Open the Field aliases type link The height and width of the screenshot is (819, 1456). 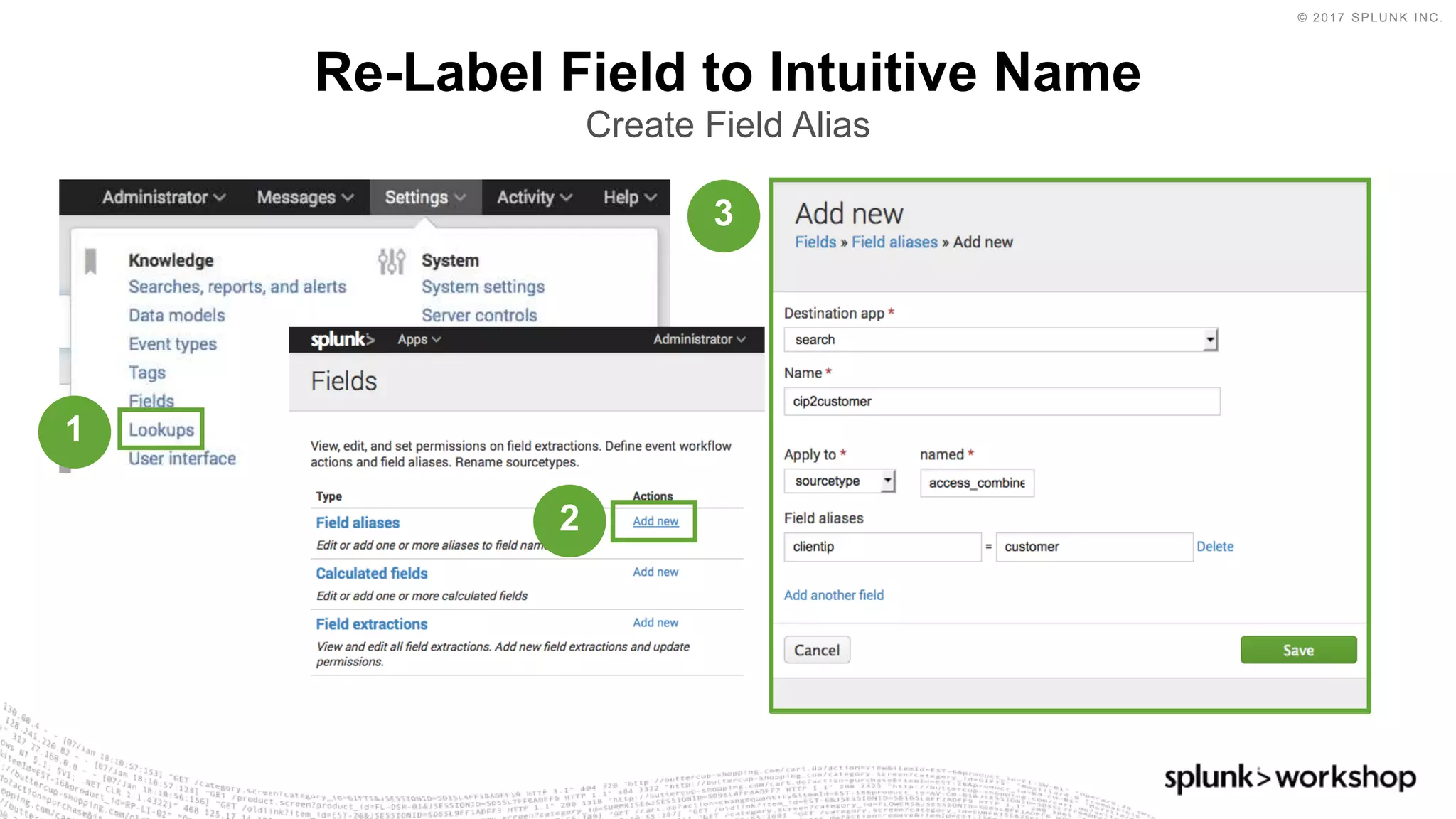(358, 523)
